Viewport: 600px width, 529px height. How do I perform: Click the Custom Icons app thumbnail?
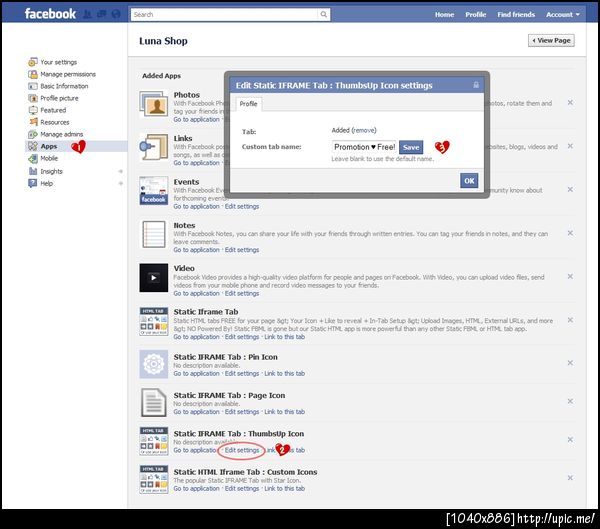(154, 479)
